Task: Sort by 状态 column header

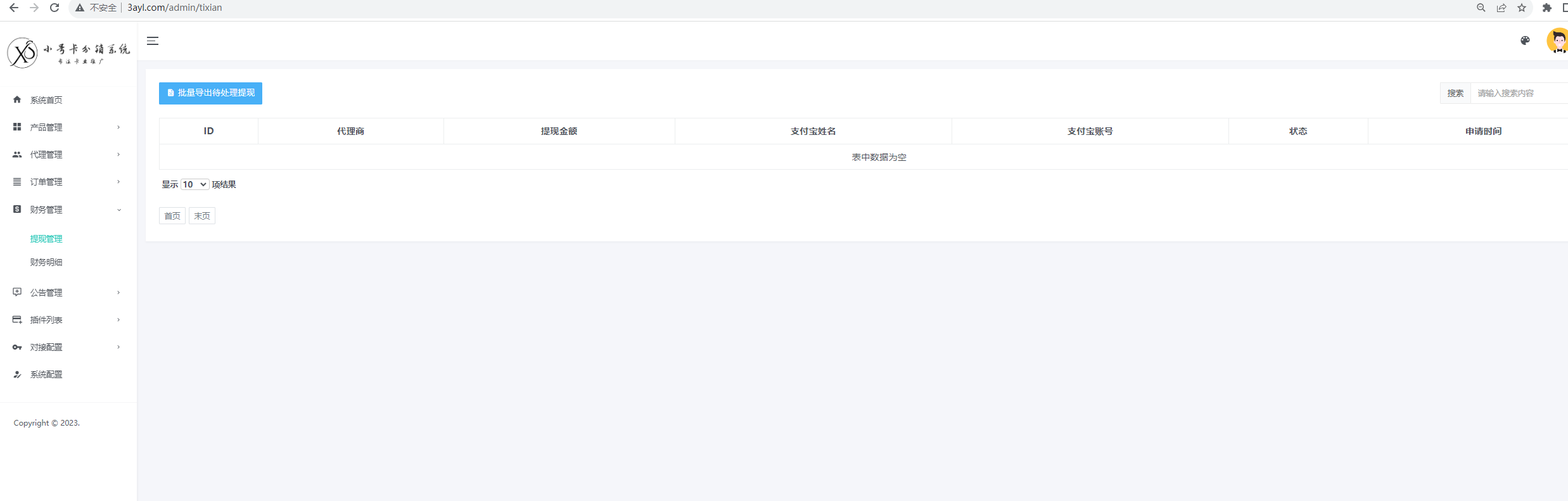Action: (x=1298, y=131)
